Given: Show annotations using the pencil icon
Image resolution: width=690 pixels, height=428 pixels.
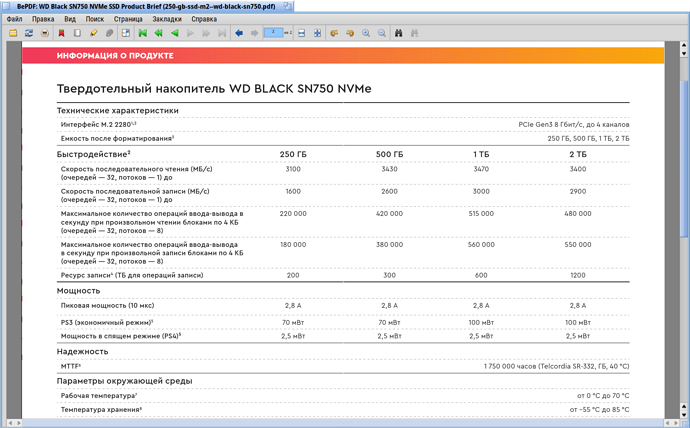Looking at the screenshot, I should (93, 33).
